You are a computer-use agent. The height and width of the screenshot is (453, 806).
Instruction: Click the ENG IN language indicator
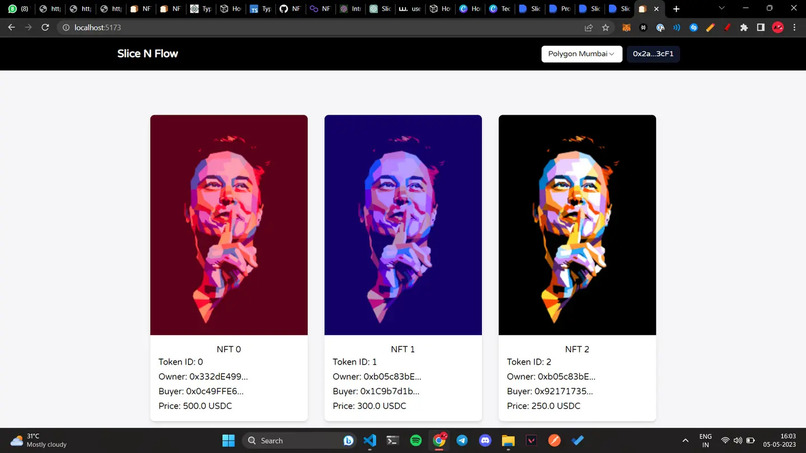click(705, 441)
